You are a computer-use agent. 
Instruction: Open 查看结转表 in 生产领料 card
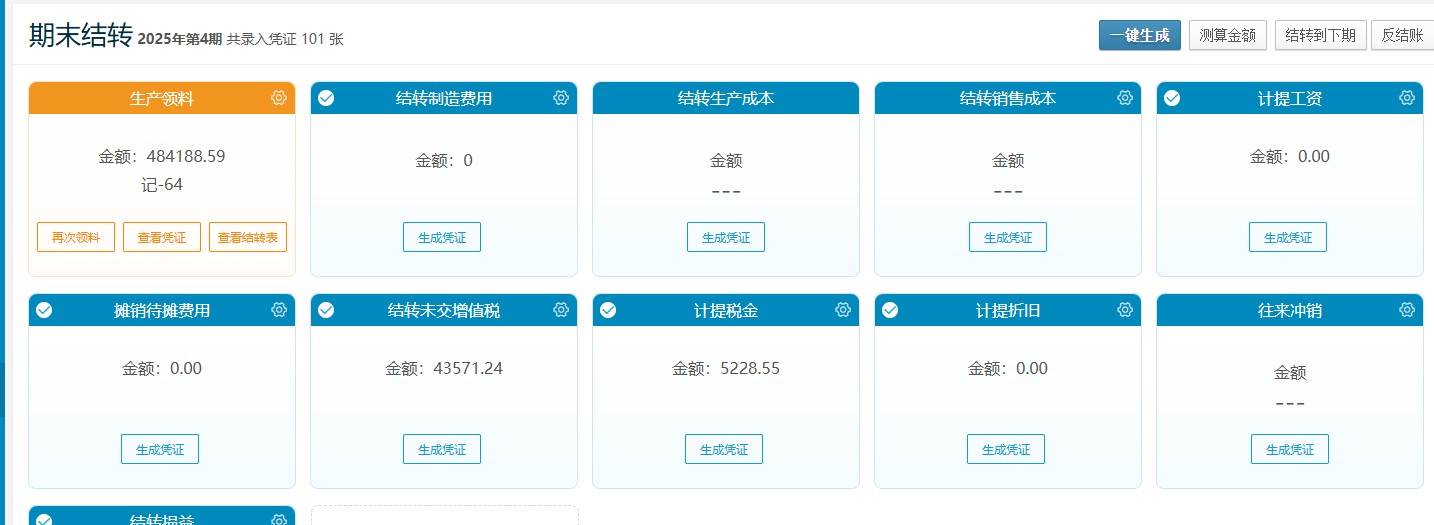248,237
